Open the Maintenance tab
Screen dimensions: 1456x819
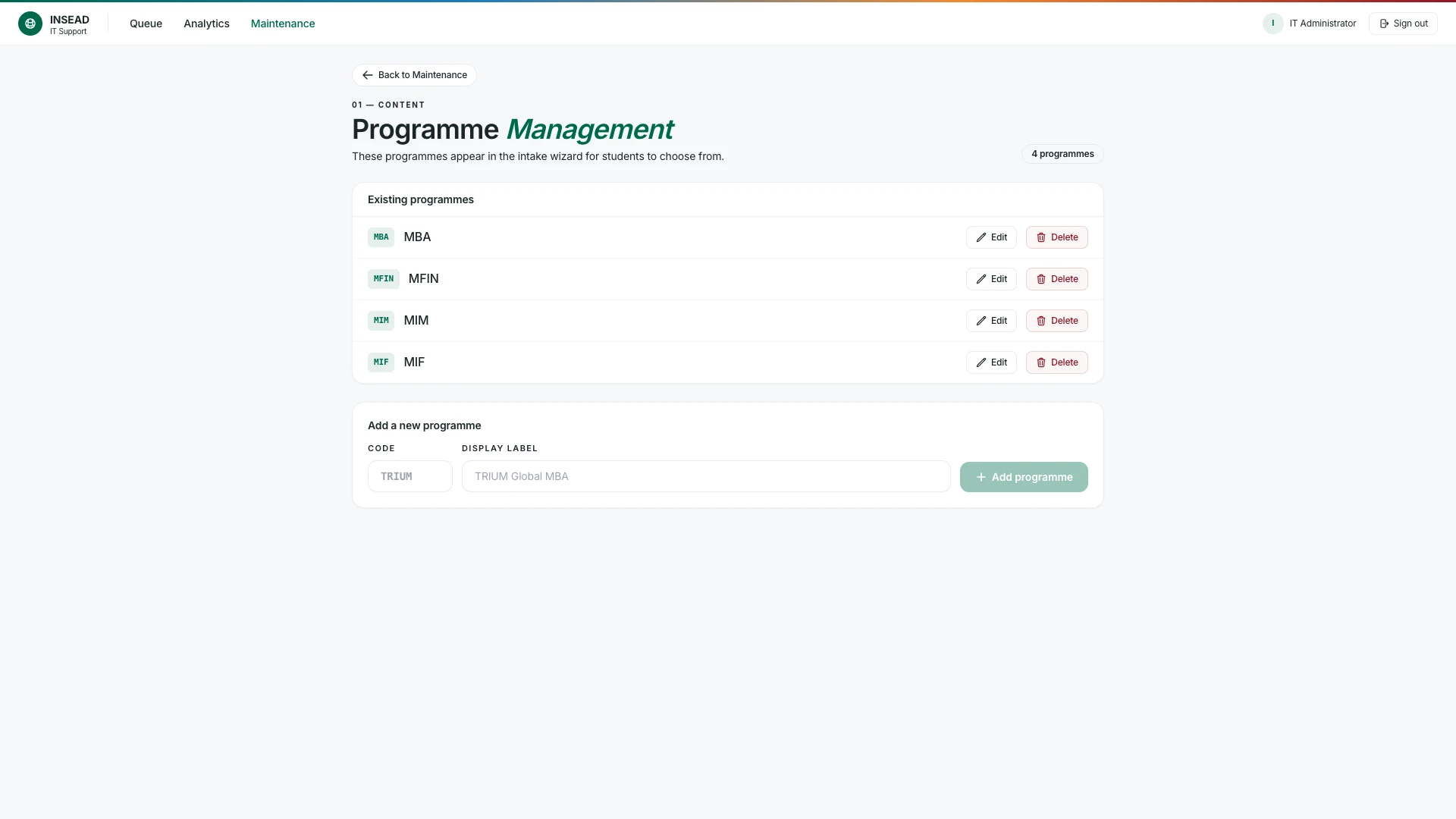[283, 24]
